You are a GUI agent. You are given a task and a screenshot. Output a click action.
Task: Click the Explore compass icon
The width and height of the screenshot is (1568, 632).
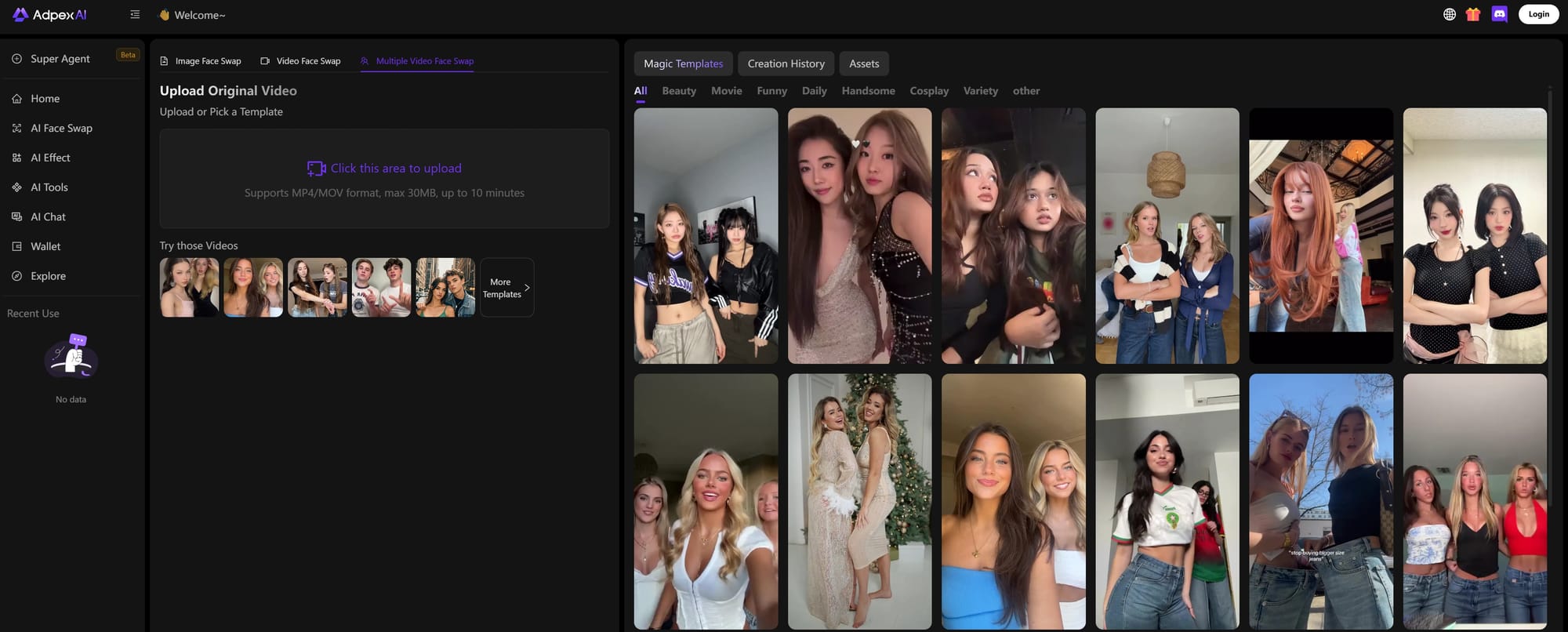pyautogui.click(x=17, y=276)
